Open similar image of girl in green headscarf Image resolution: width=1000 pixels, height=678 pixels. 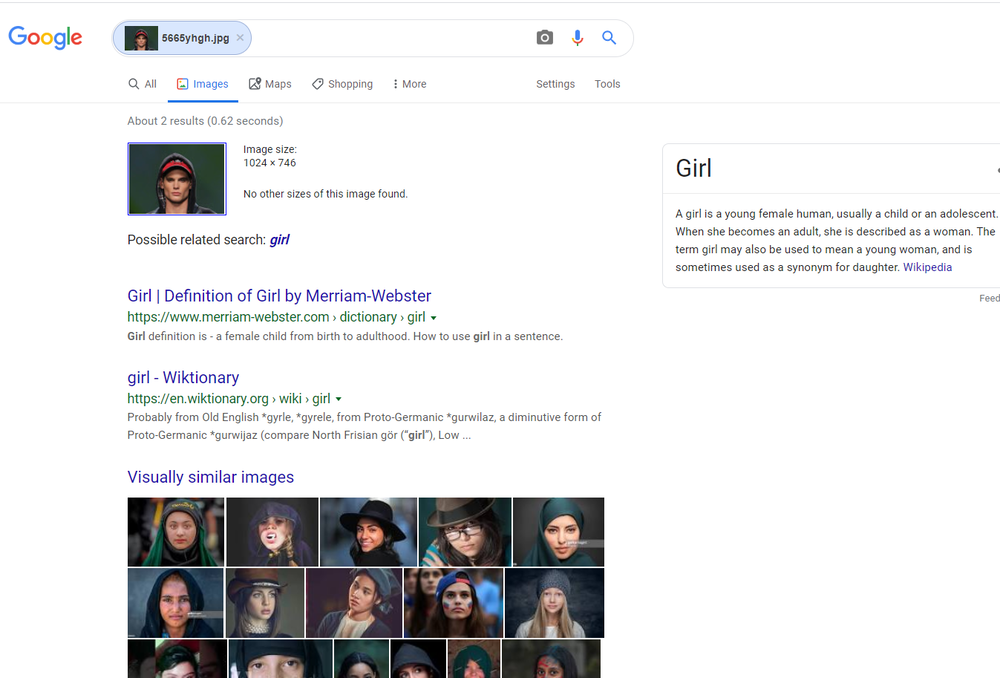[x=175, y=532]
